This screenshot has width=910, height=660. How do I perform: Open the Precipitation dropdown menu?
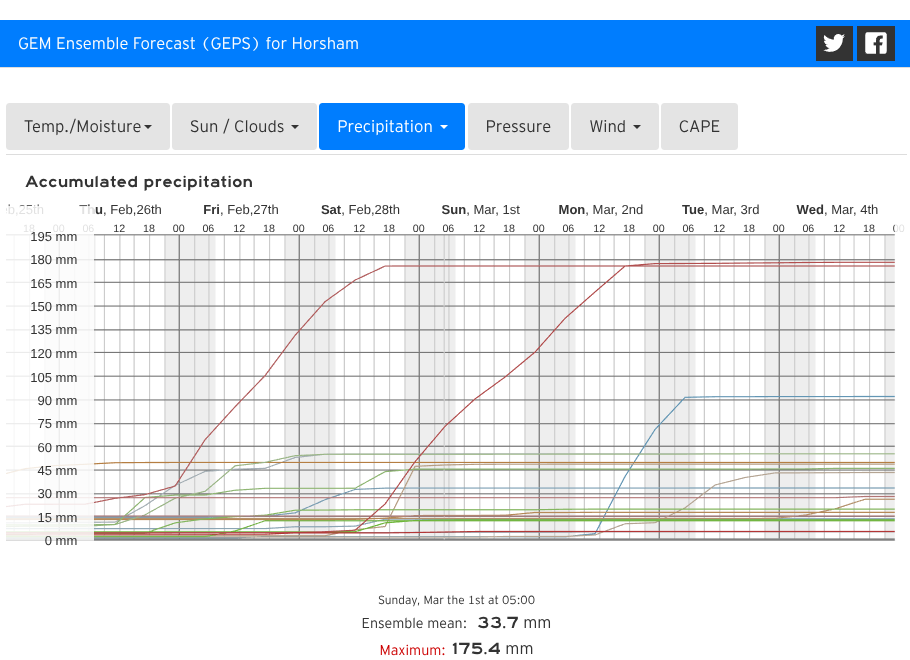point(392,127)
